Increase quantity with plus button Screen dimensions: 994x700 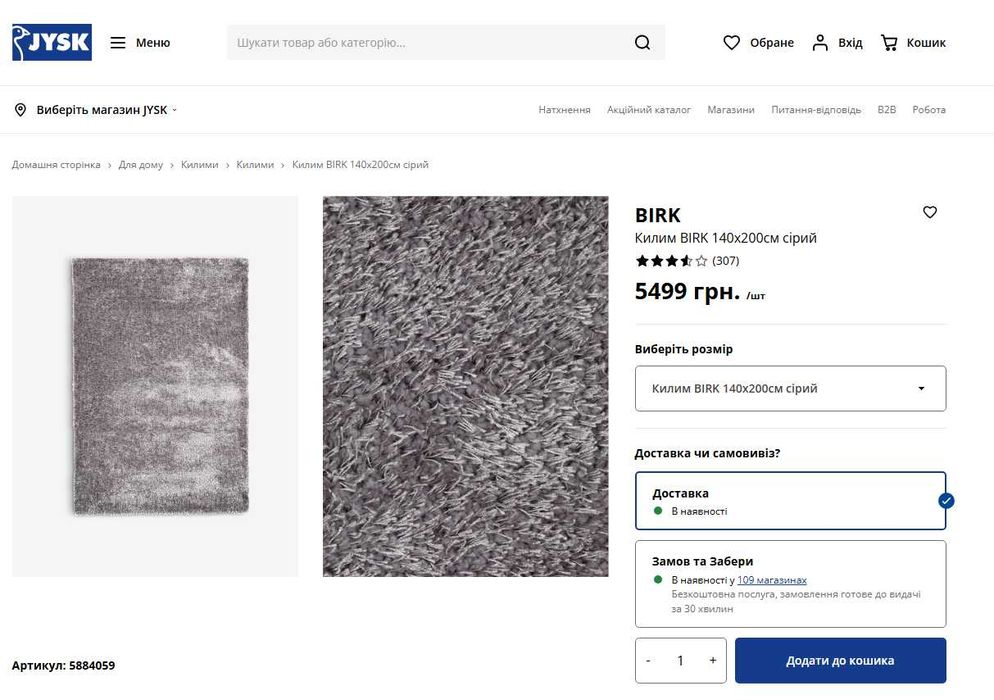point(713,661)
